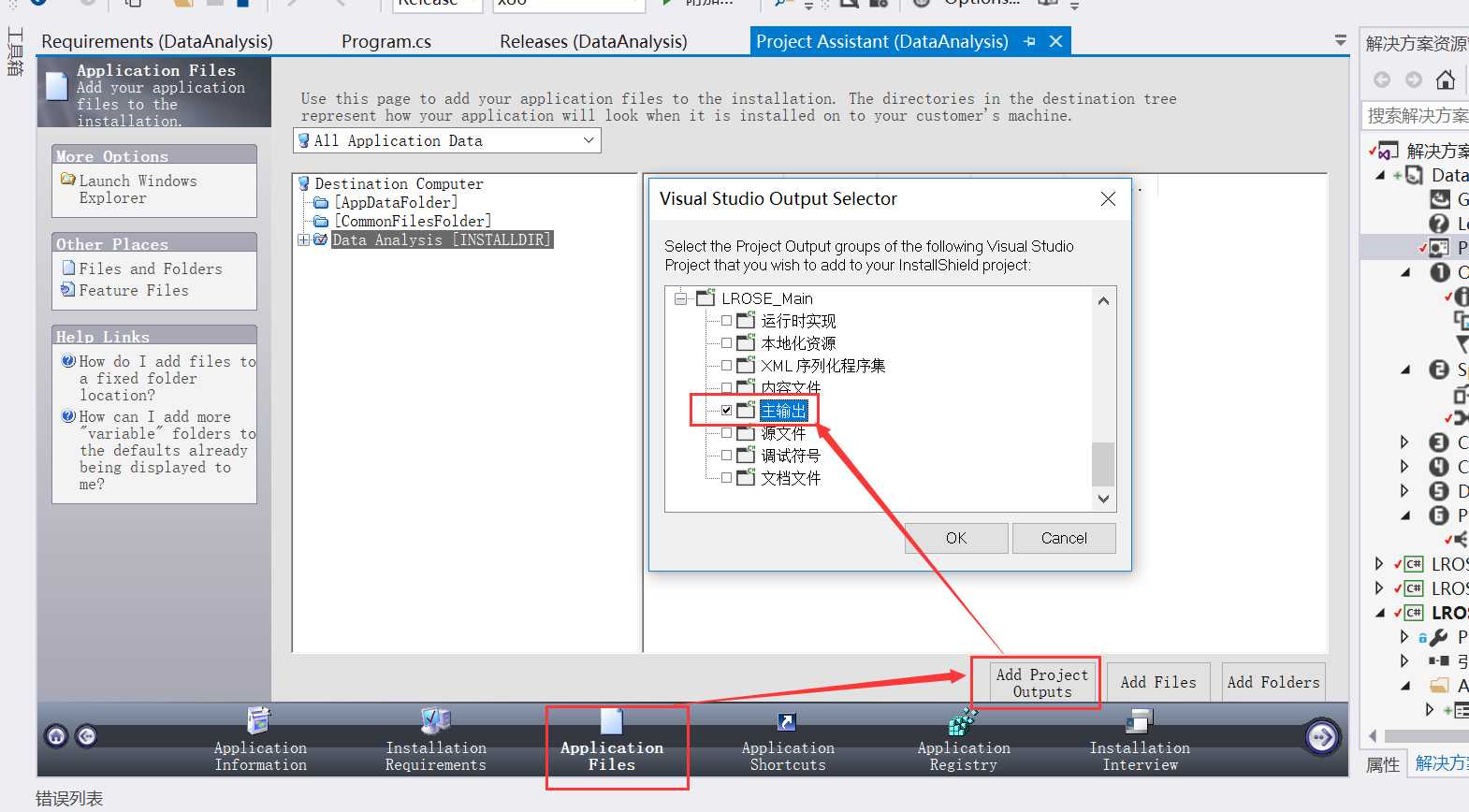This screenshot has height=812, width=1469.
Task: Open Application Registry step icon
Action: coord(963,720)
